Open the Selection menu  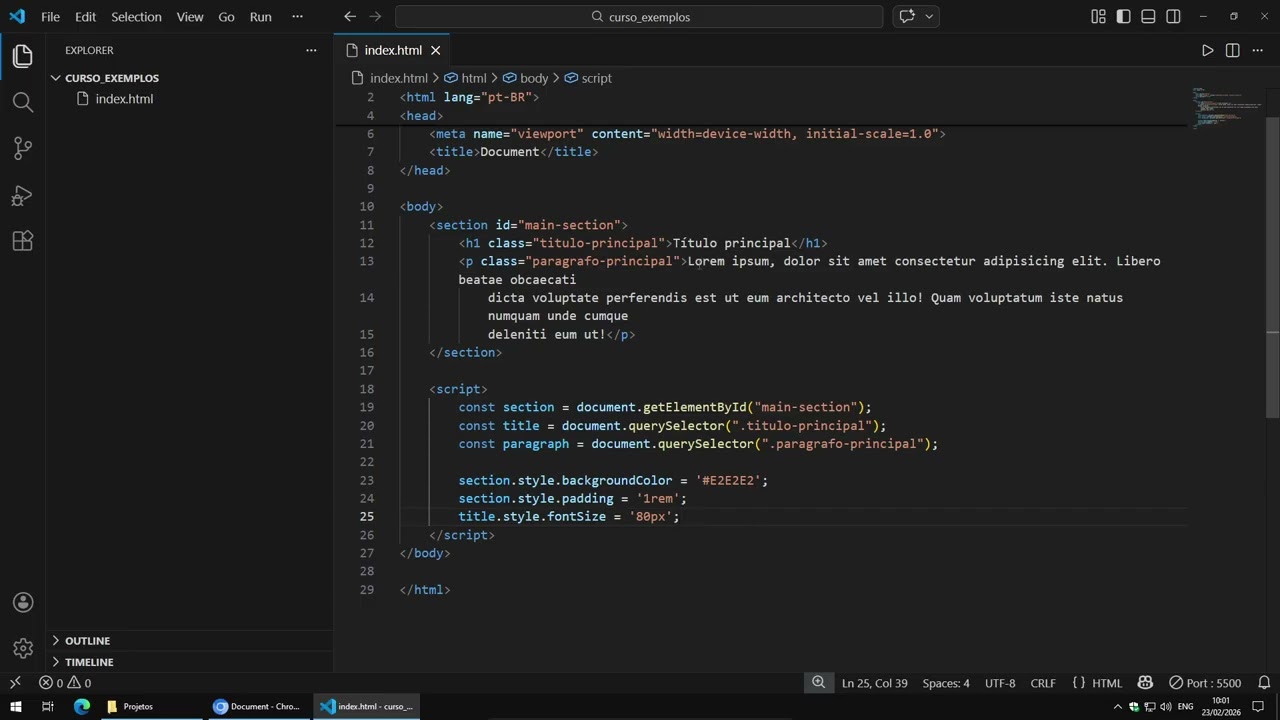(136, 16)
